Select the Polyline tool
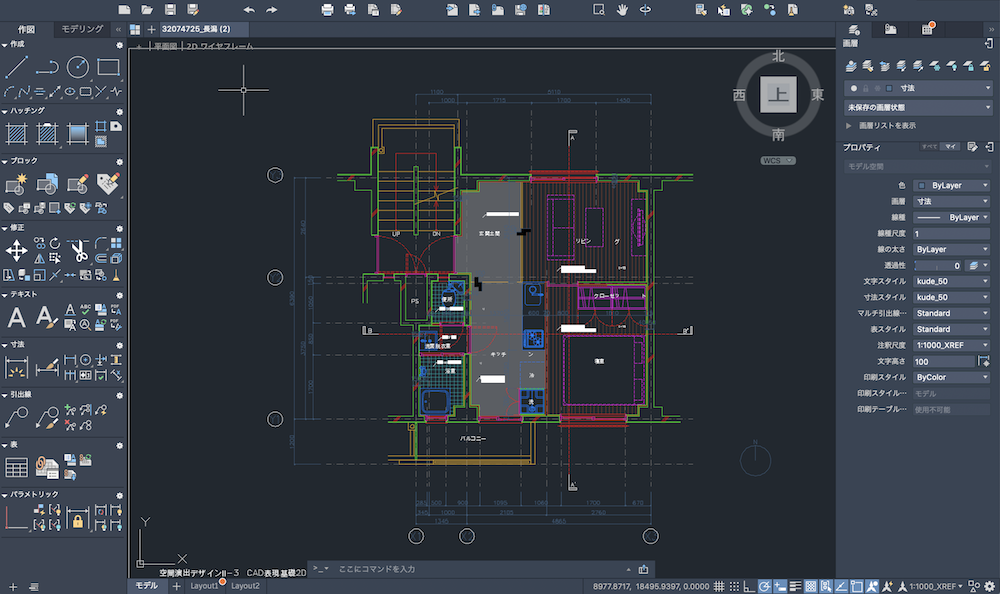The width and height of the screenshot is (1000, 594). (x=47, y=67)
